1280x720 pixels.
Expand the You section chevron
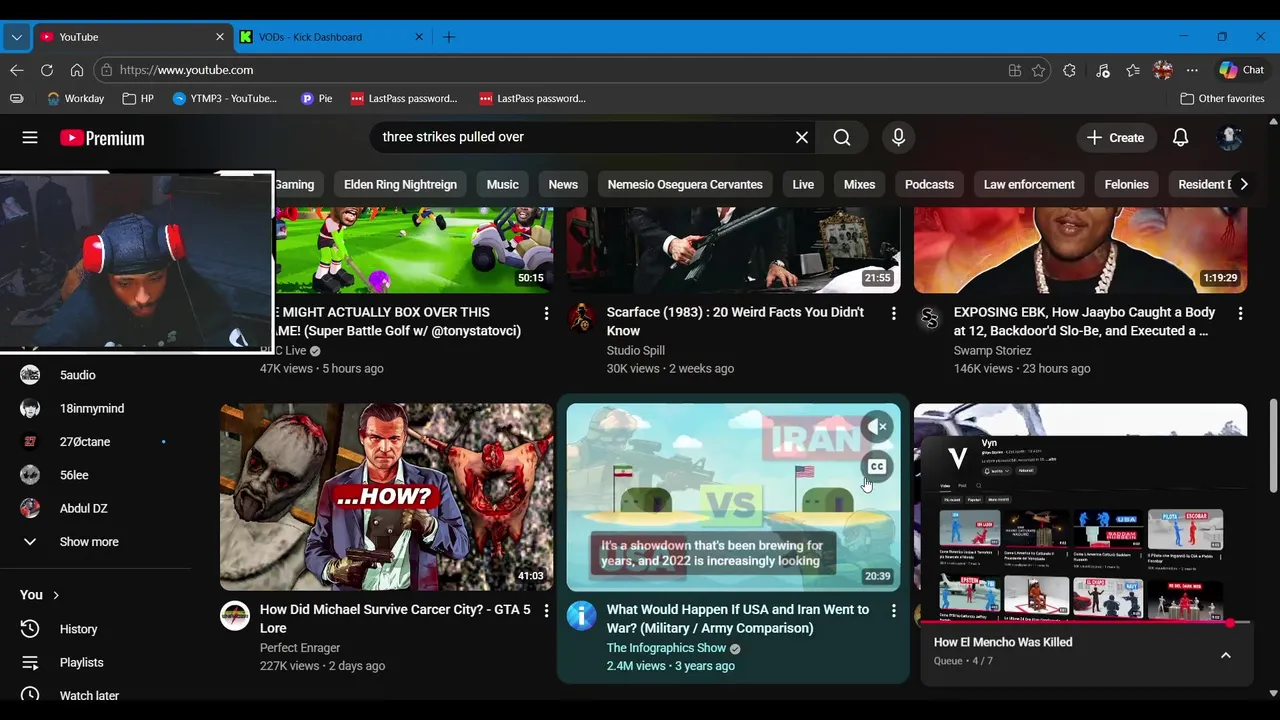[x=56, y=595]
